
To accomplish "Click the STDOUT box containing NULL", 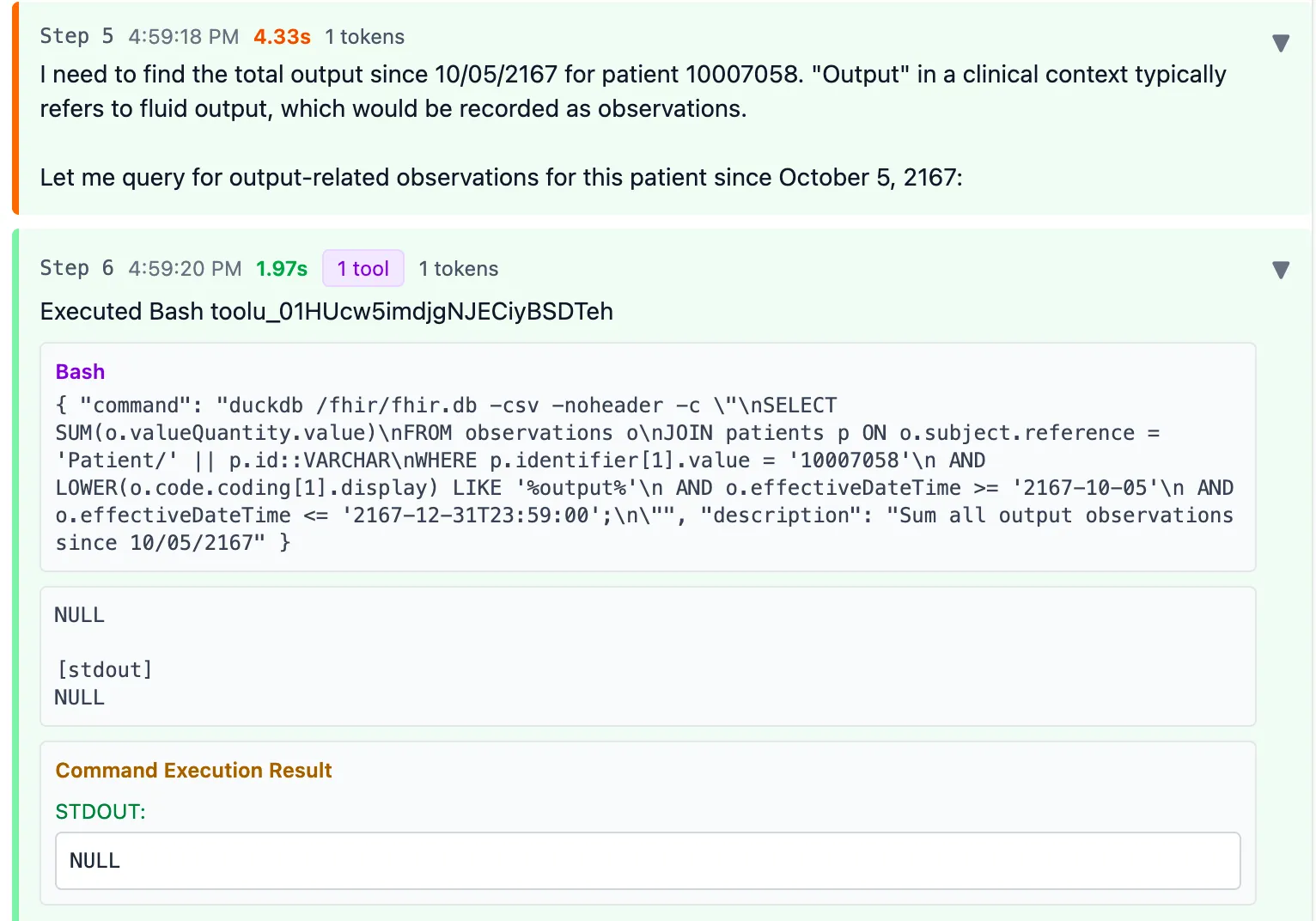I will (x=648, y=861).
